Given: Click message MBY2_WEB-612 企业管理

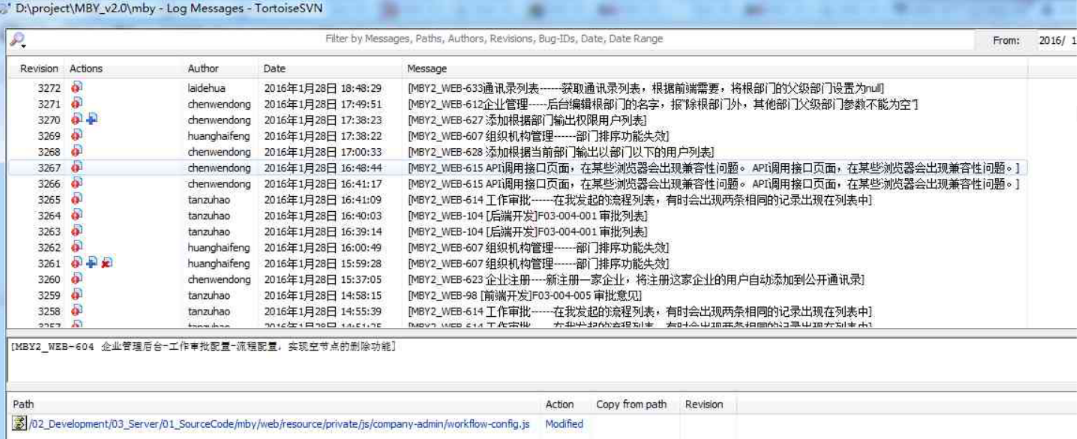Looking at the screenshot, I should point(663,104).
